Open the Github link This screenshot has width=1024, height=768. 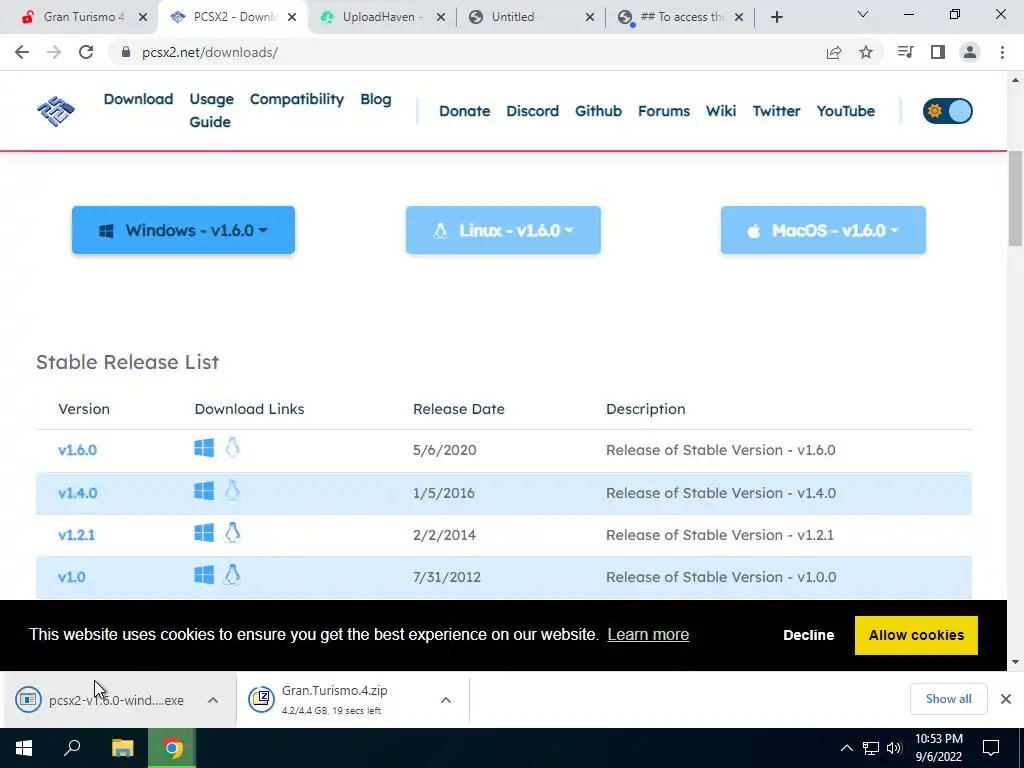pyautogui.click(x=598, y=111)
